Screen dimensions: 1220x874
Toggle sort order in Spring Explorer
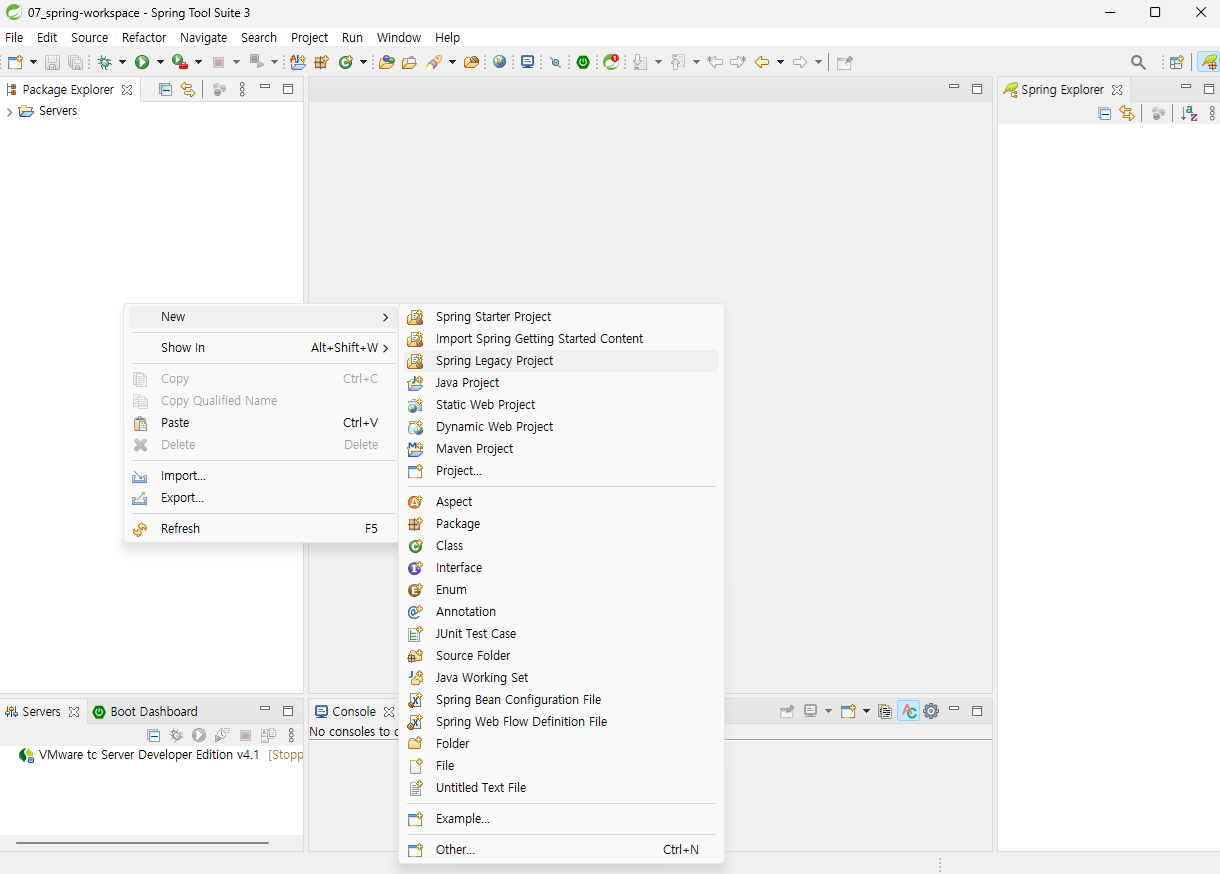pyautogui.click(x=1189, y=113)
